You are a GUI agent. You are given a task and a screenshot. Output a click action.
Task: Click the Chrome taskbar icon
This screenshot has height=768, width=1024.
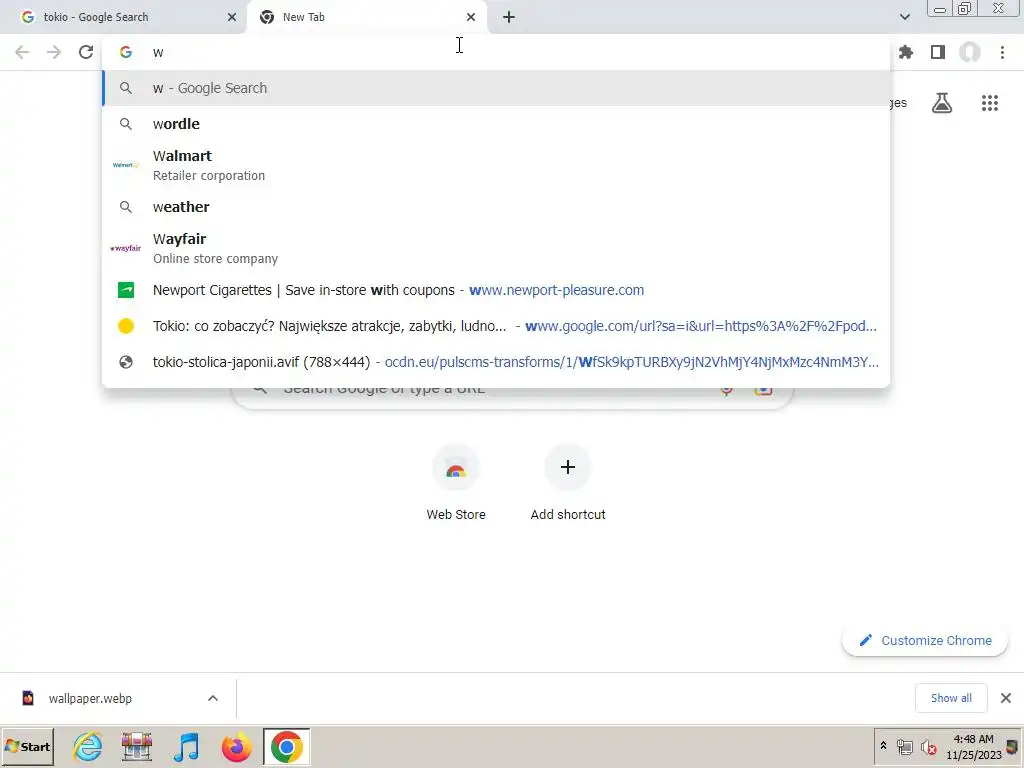[x=287, y=747]
